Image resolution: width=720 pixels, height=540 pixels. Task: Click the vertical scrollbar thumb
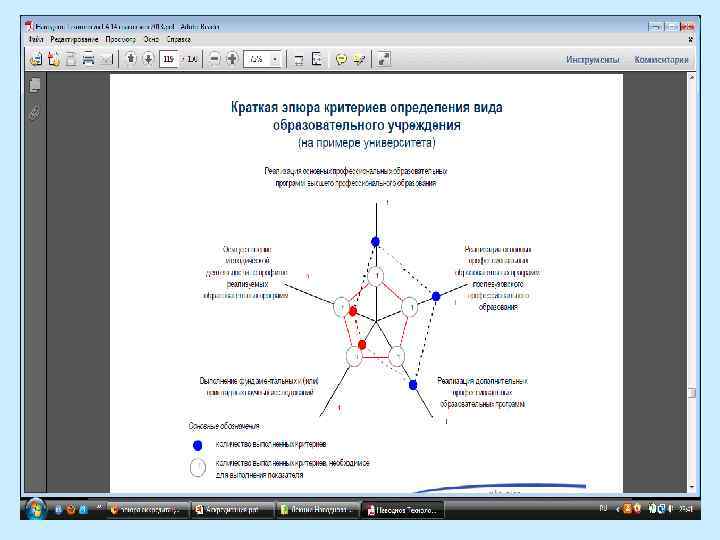(692, 393)
